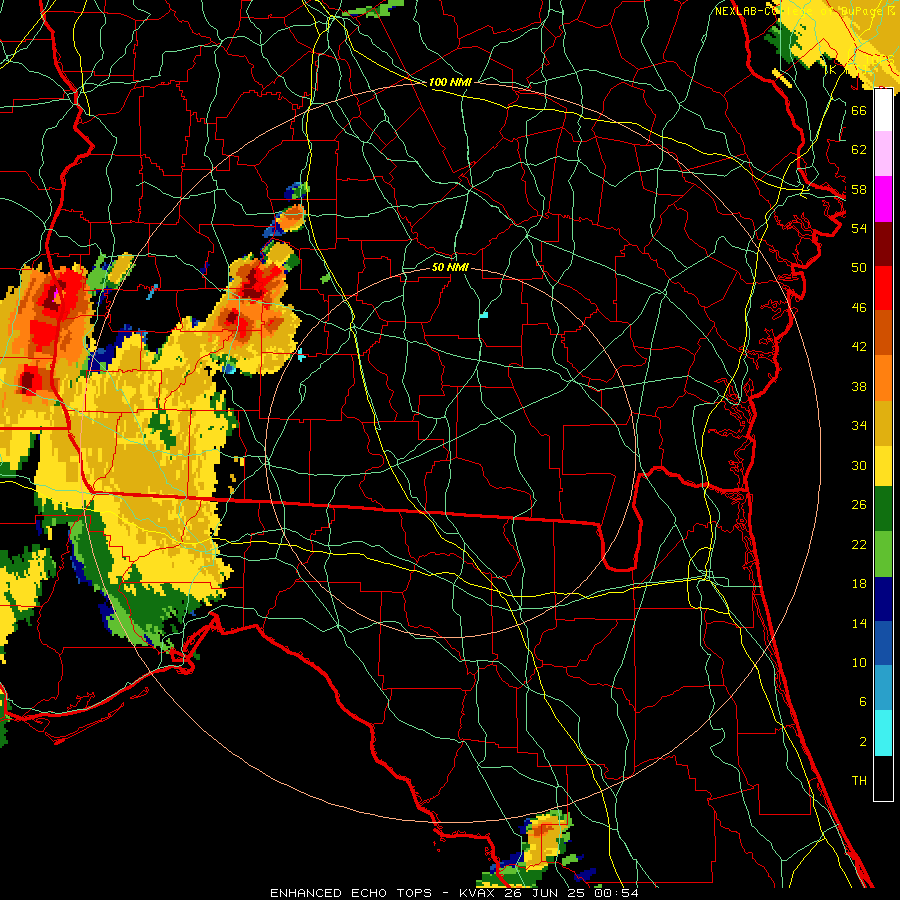Click the "14" legend value
900x900 pixels.
(859, 623)
